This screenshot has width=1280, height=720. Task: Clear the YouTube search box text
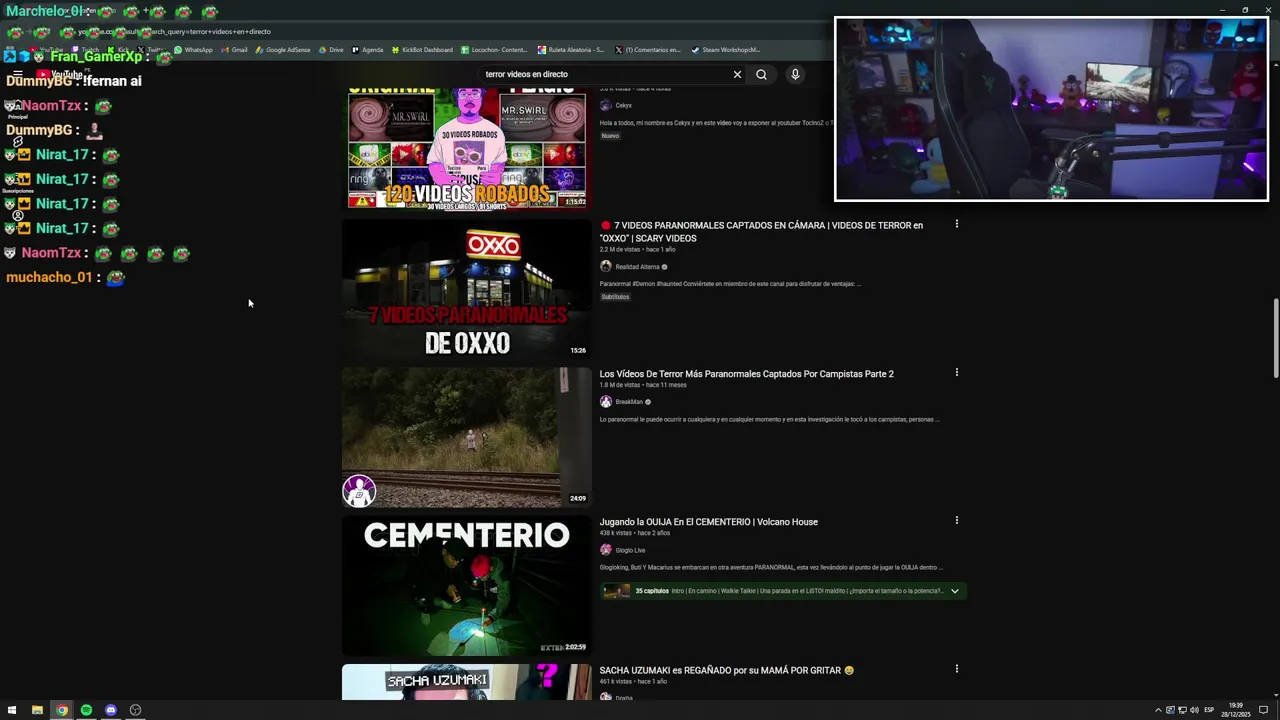point(737,74)
